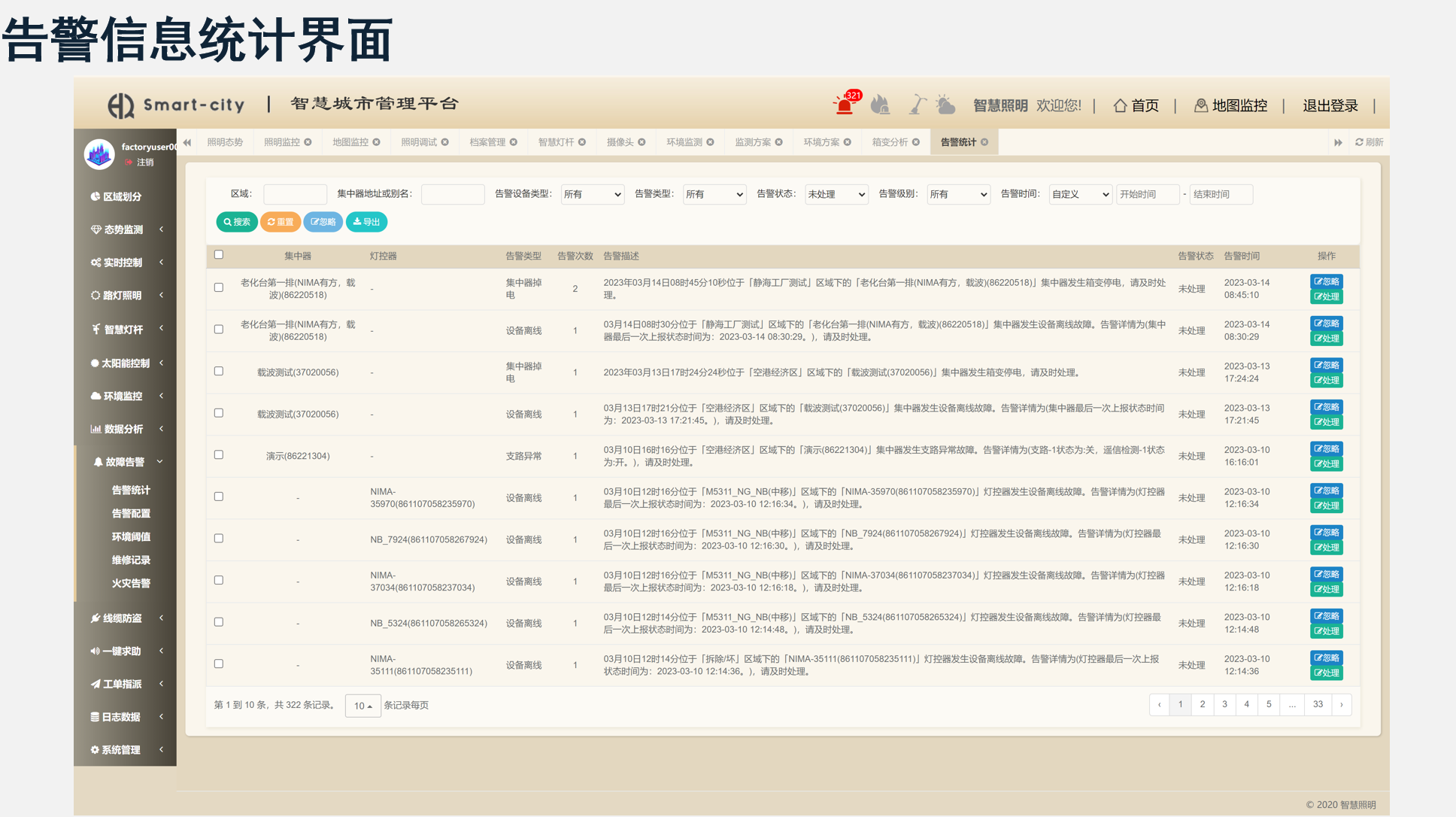Open the alarm bell with 321 badge
Viewport: 1456px width, 817px height.
845,104
